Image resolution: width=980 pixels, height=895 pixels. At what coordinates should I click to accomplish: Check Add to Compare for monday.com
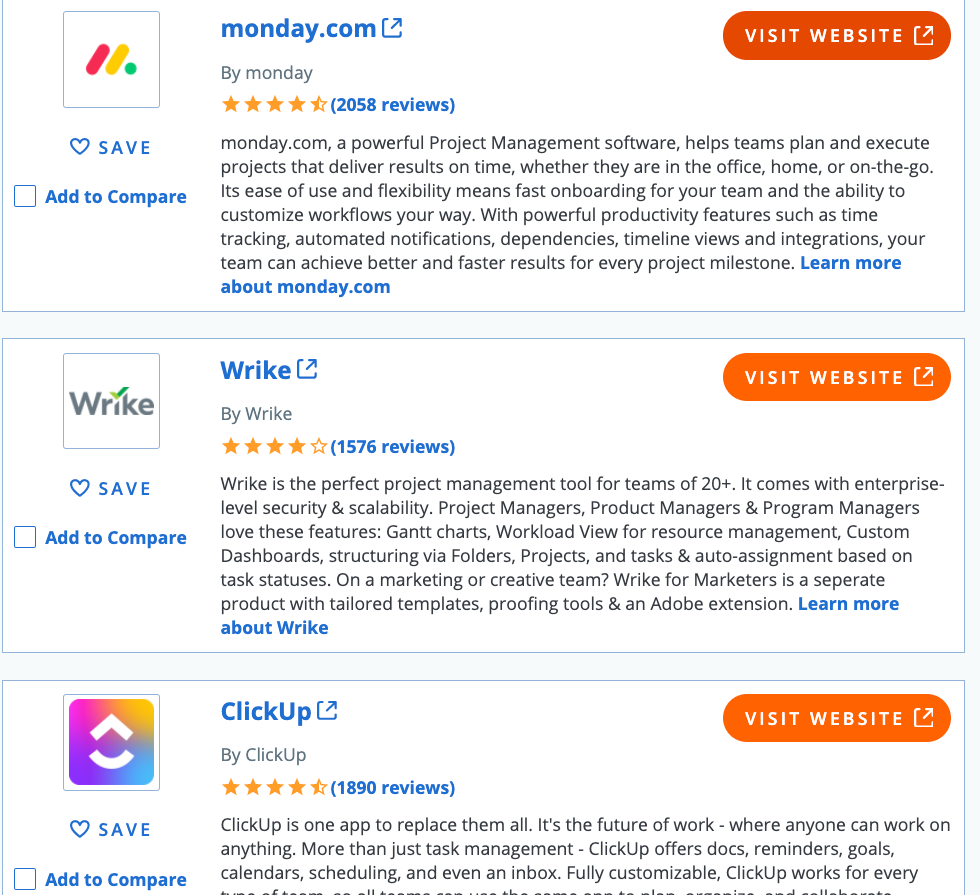(25, 196)
